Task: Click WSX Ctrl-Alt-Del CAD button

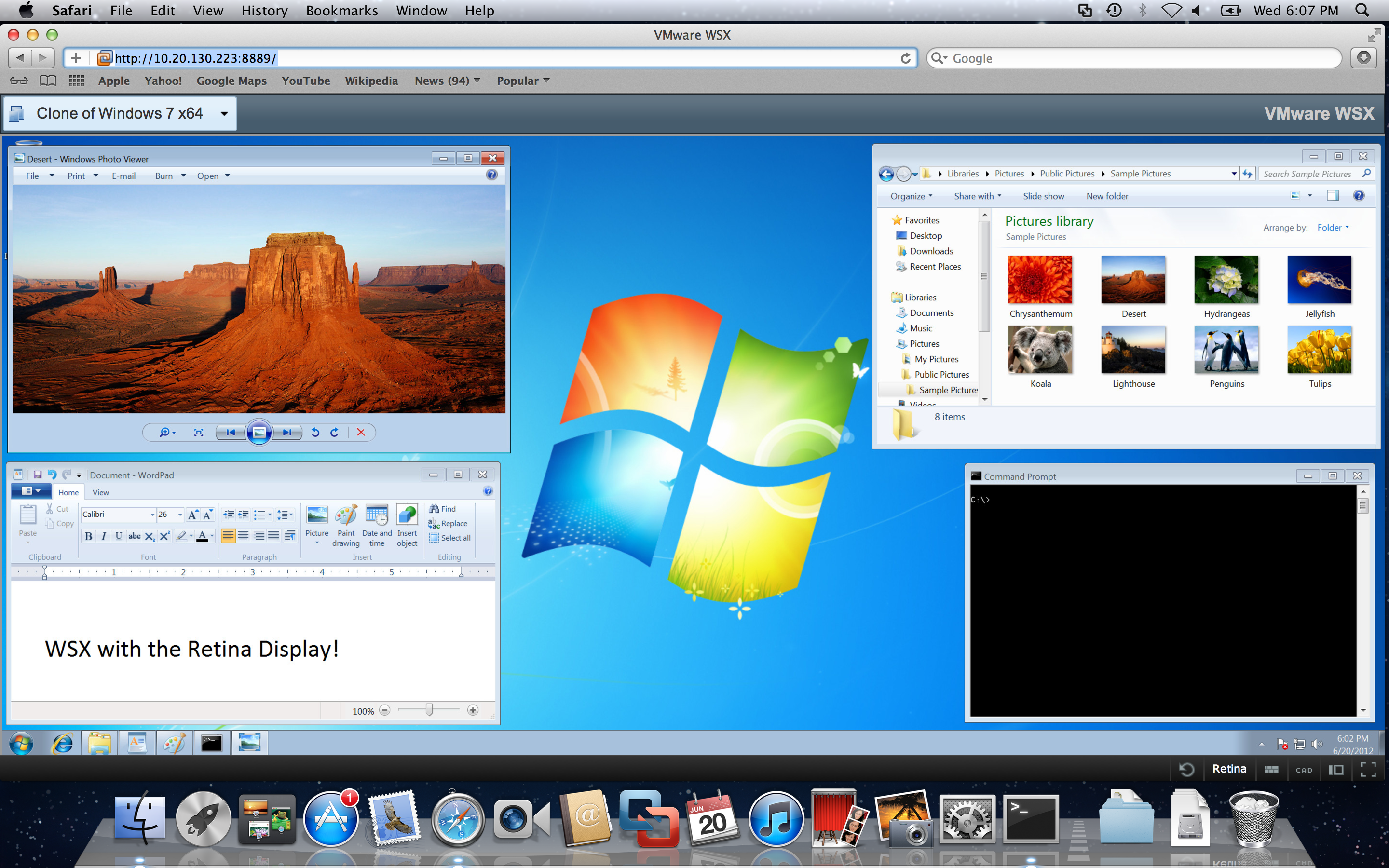Action: coord(1304,770)
